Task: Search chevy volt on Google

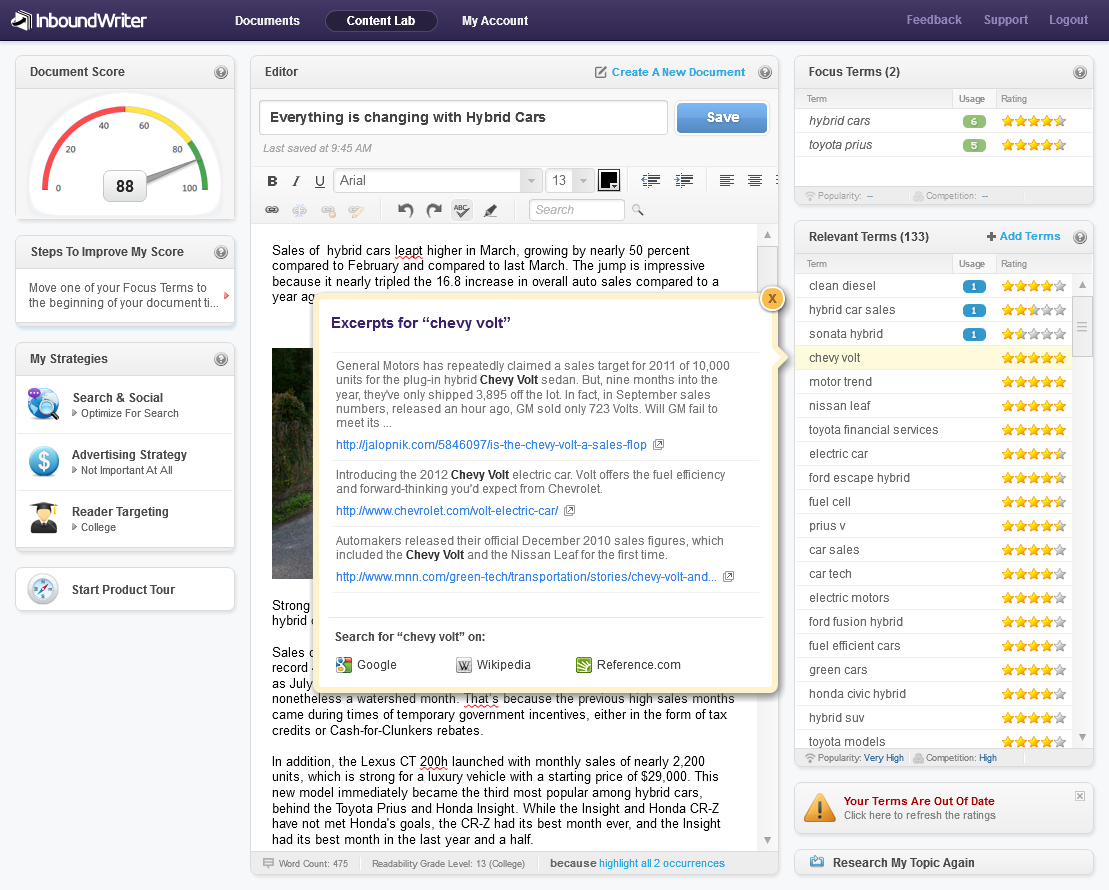Action: coord(366,665)
